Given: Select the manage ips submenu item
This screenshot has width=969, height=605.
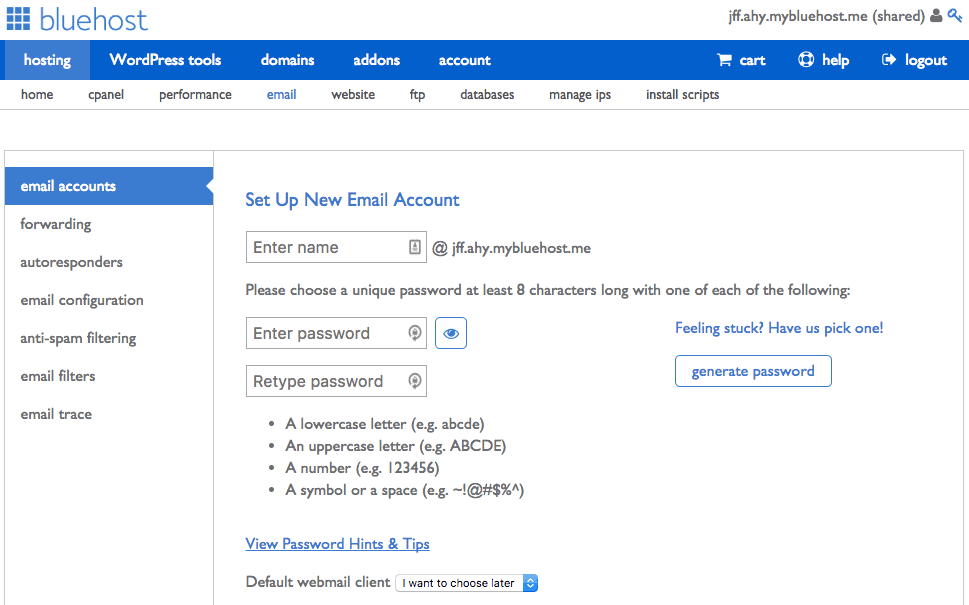Looking at the screenshot, I should (580, 95).
